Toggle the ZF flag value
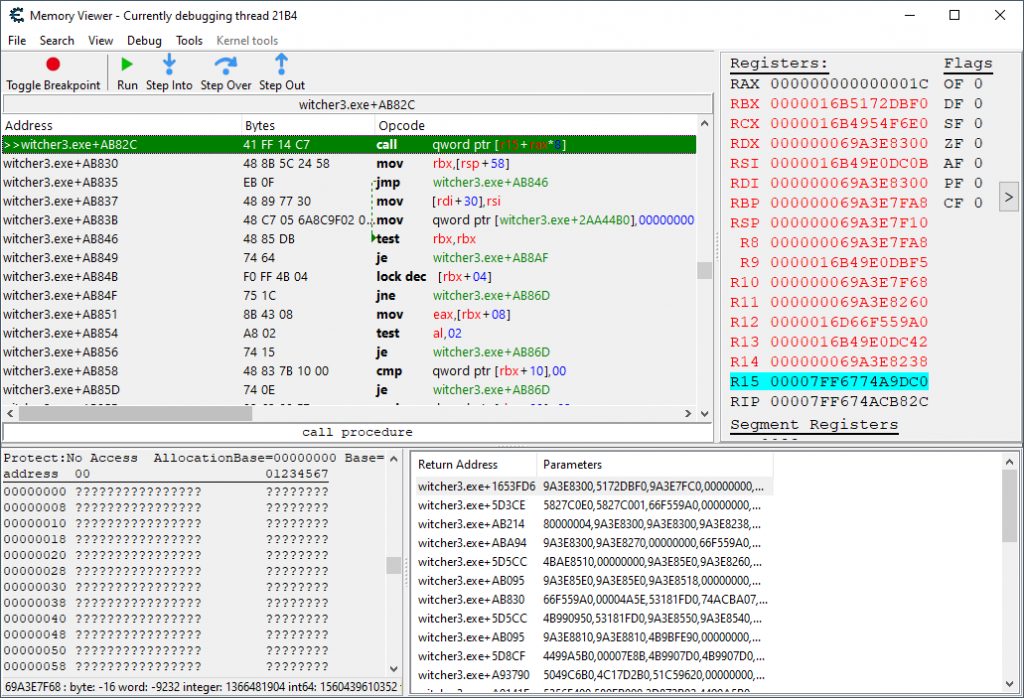 click(x=978, y=143)
